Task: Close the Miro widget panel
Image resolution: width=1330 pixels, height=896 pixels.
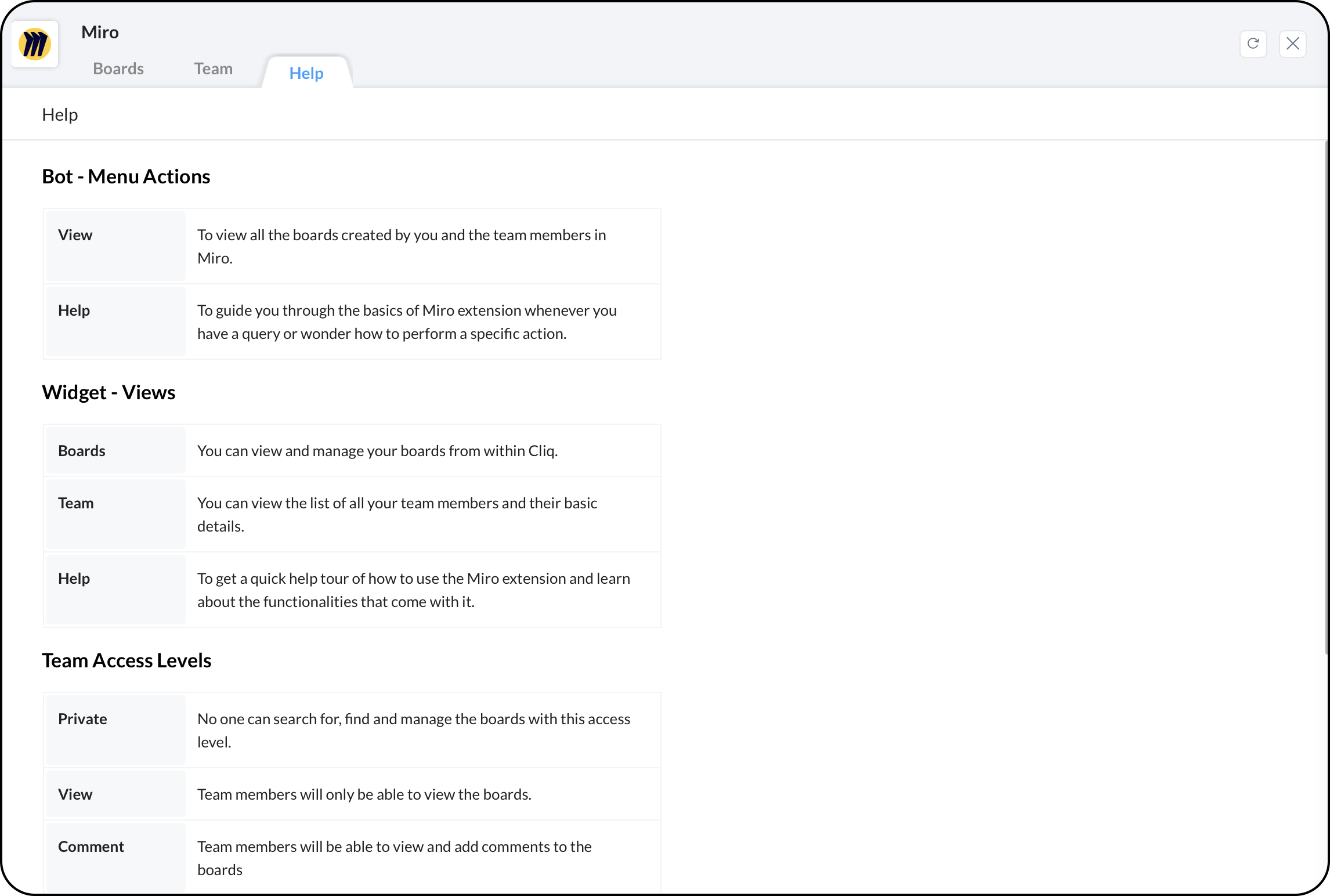Action: pos(1292,44)
